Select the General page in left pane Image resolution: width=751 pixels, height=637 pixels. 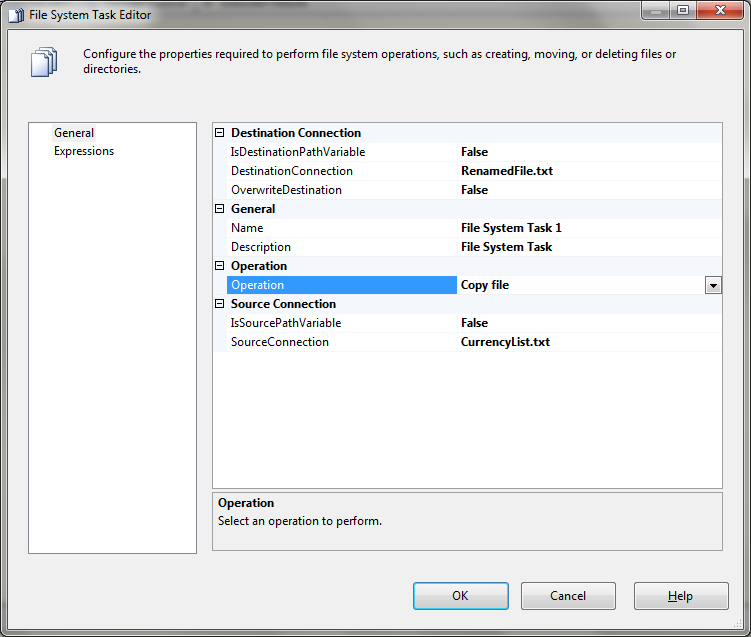74,133
